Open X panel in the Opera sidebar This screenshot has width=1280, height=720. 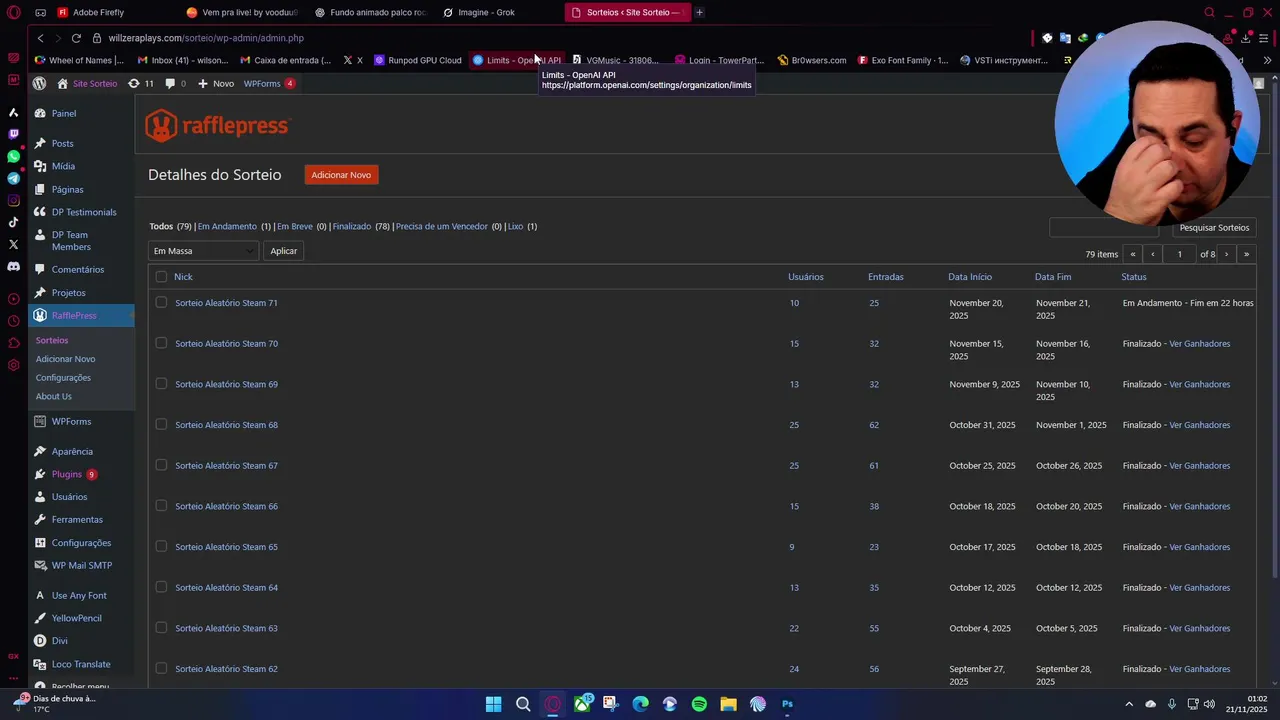point(13,244)
